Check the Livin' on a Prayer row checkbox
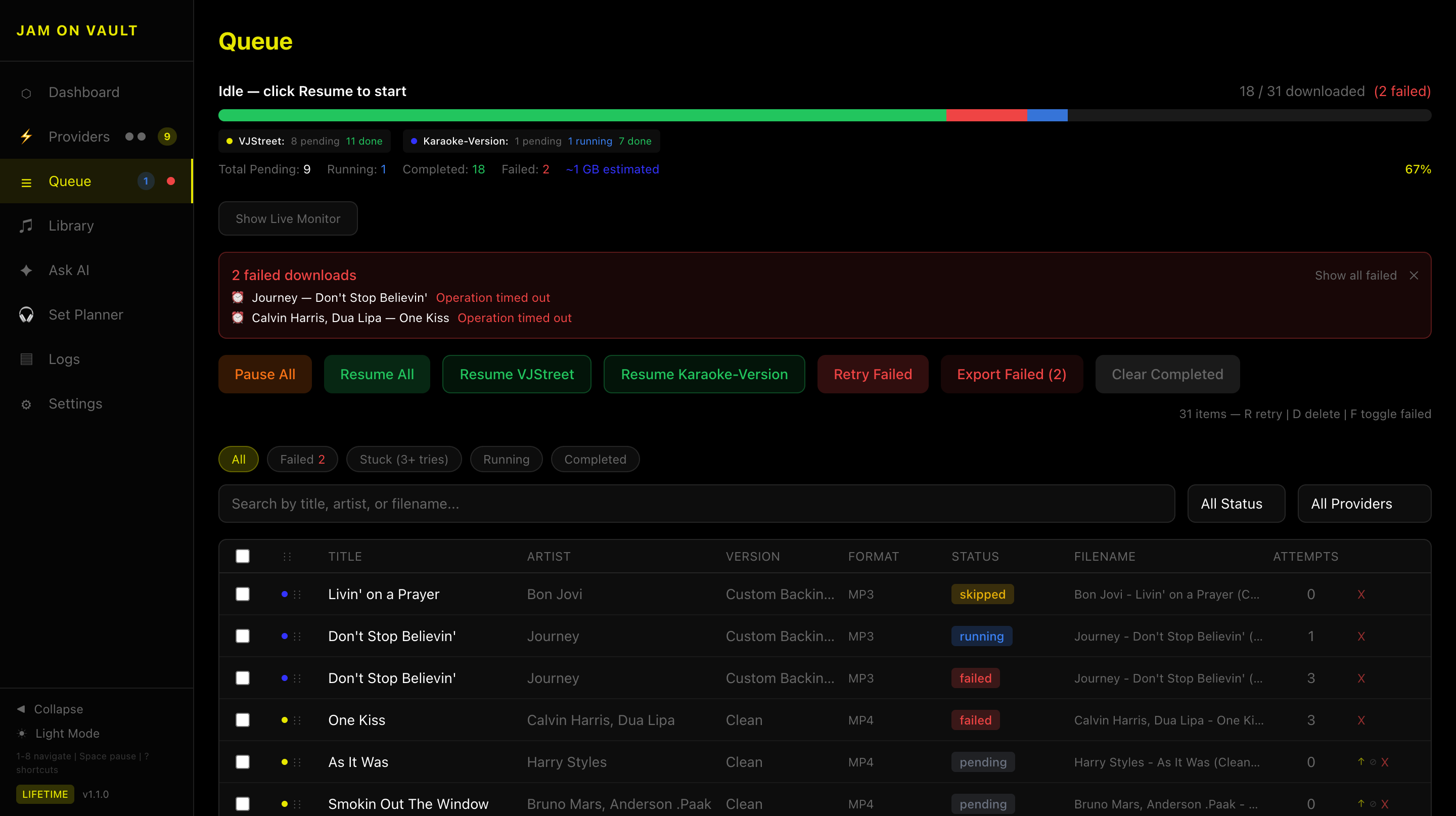Screen dimensions: 1456x816 click(243, 594)
